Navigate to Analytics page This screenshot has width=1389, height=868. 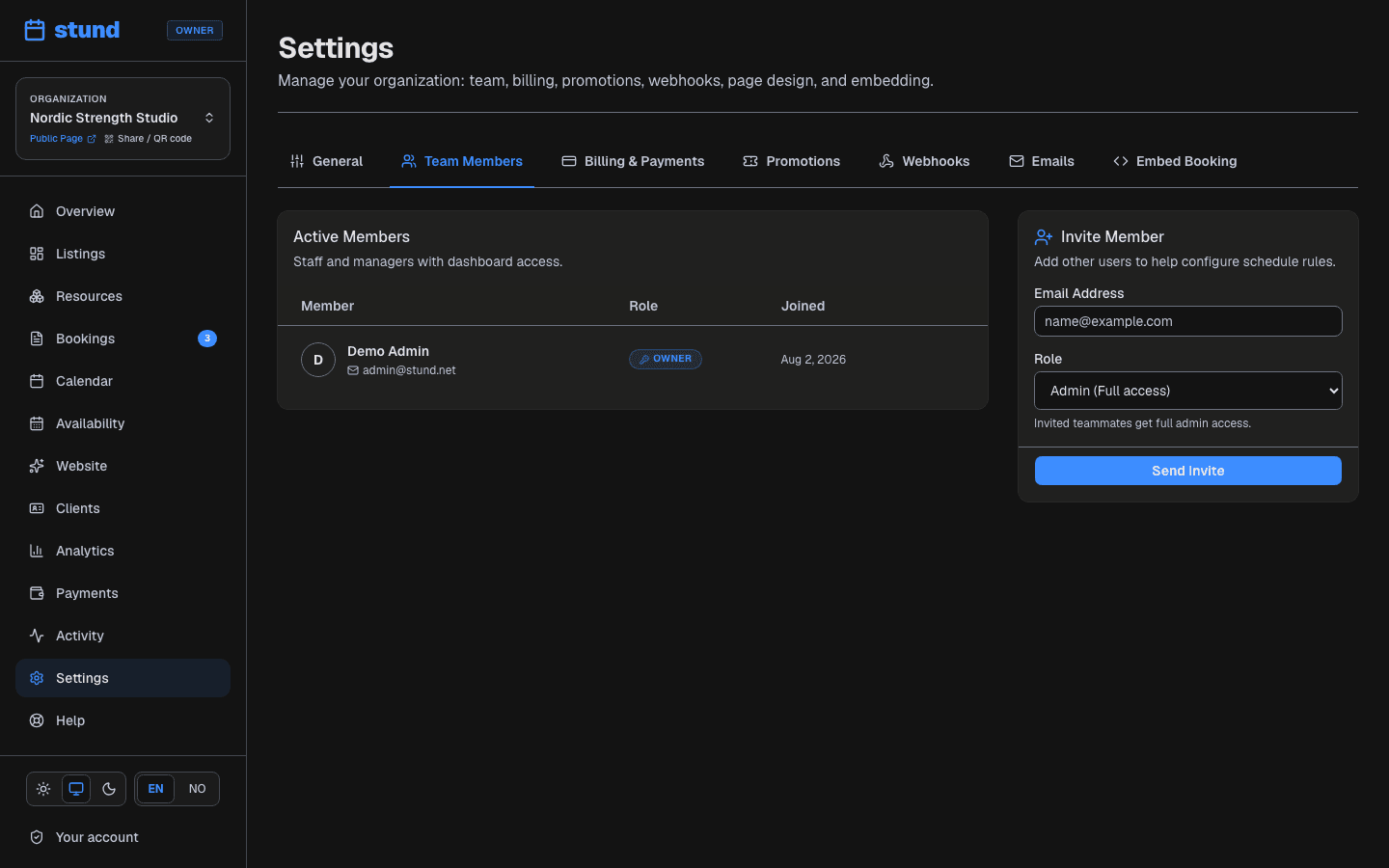coord(123,551)
